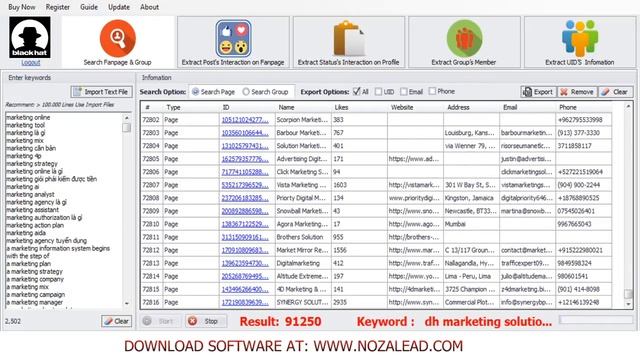The image size is (640, 360).
Task: Click the Stop button
Action: 206,321
